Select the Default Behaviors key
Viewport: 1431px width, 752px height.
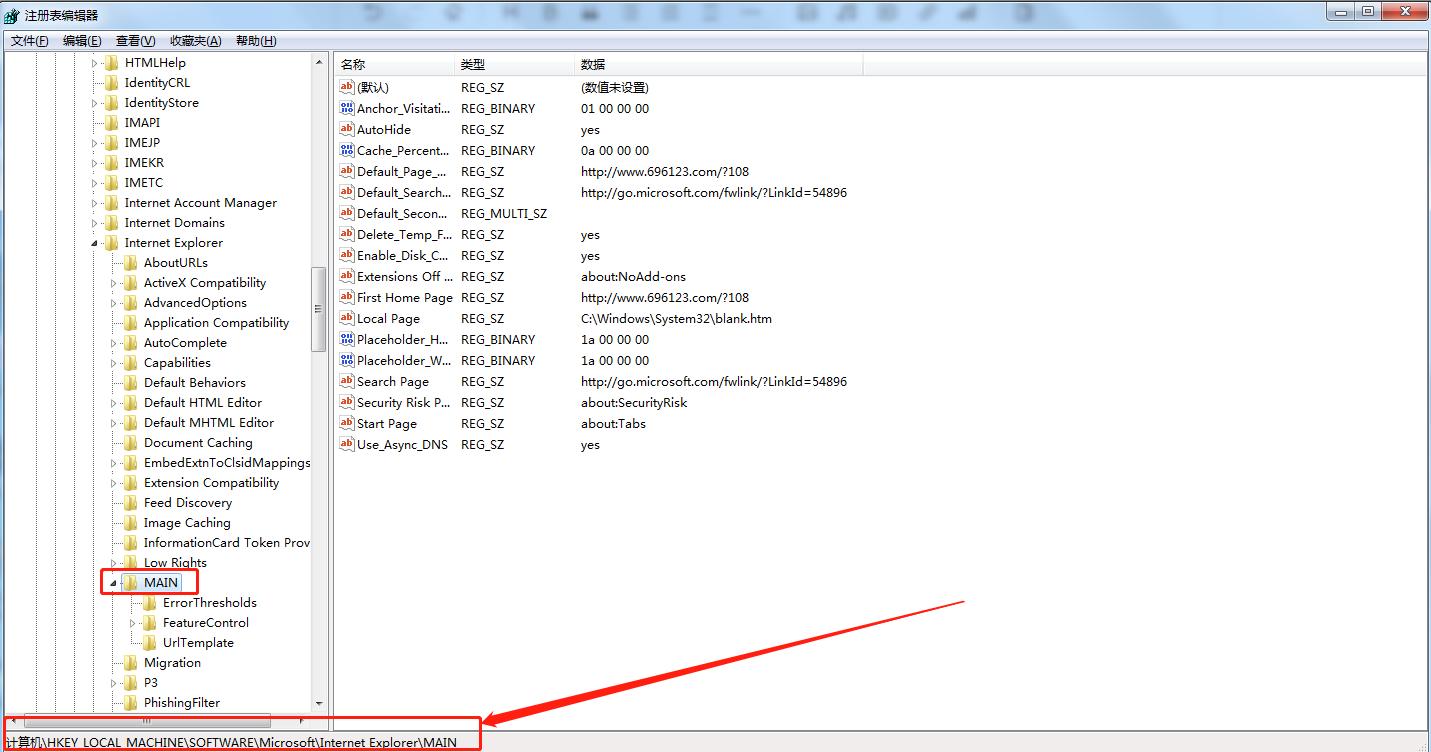[195, 382]
